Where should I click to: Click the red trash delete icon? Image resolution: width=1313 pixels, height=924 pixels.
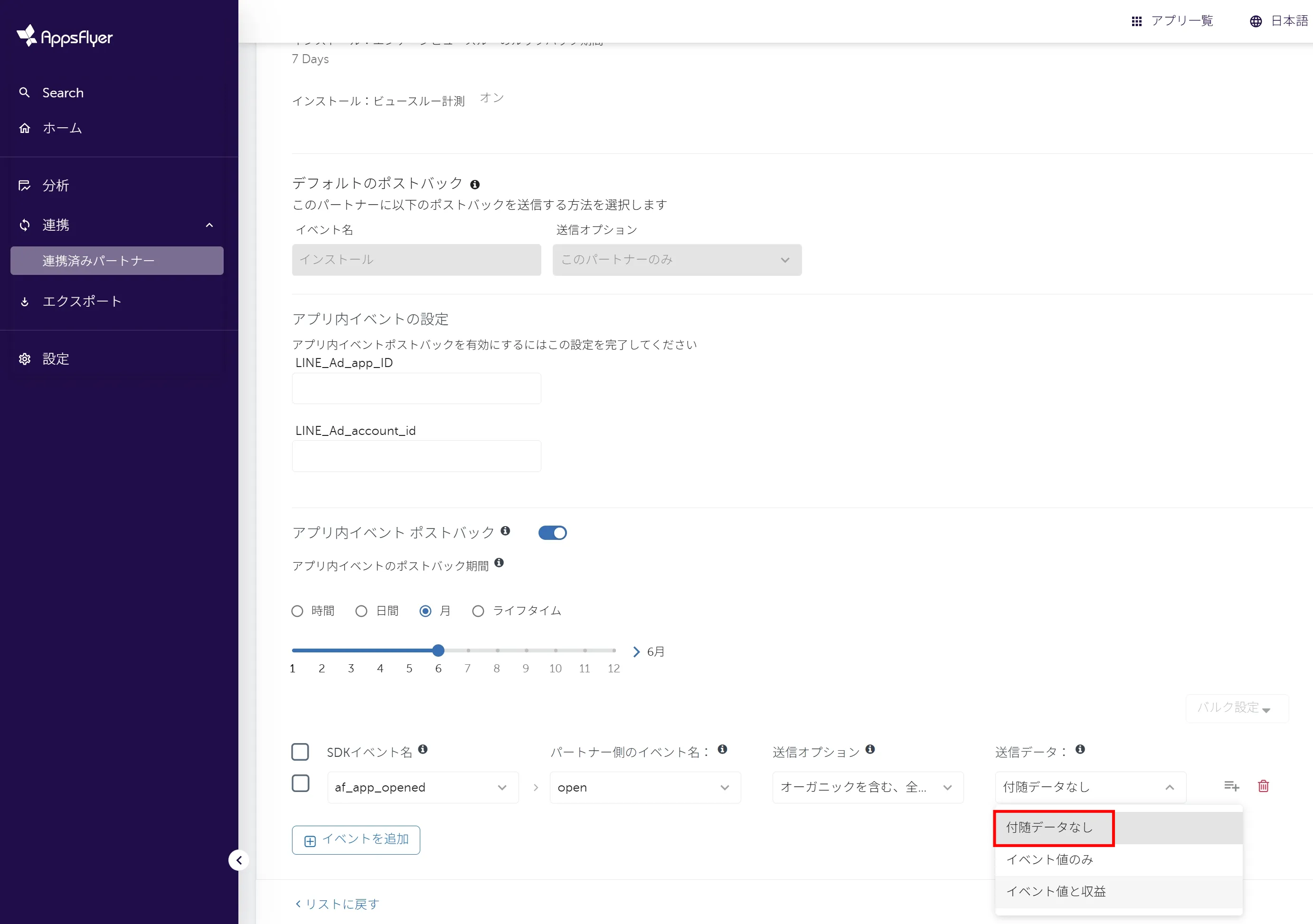point(1263,786)
